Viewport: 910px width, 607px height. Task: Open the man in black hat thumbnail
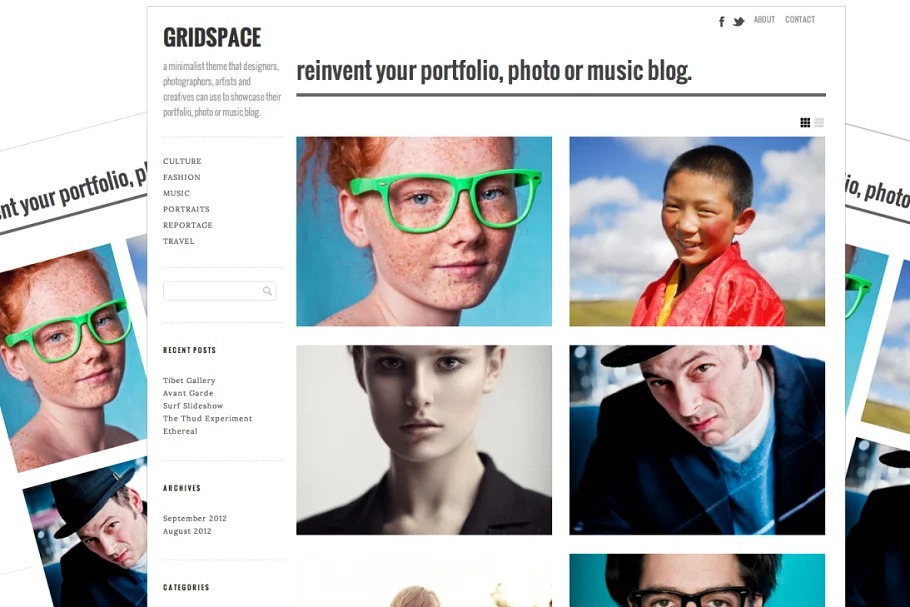[697, 440]
